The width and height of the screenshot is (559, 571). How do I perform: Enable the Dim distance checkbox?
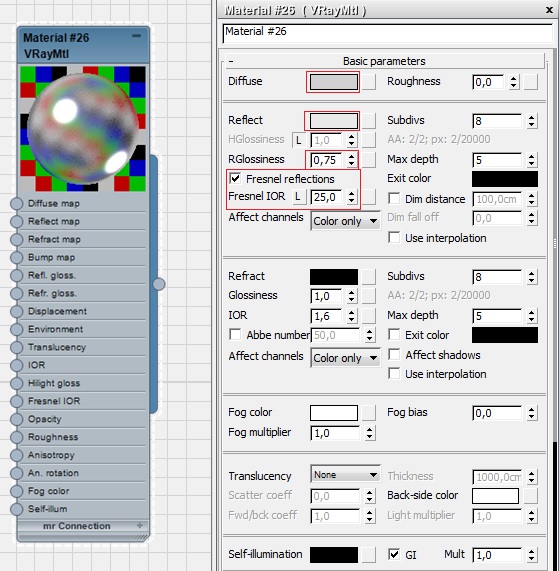click(394, 199)
